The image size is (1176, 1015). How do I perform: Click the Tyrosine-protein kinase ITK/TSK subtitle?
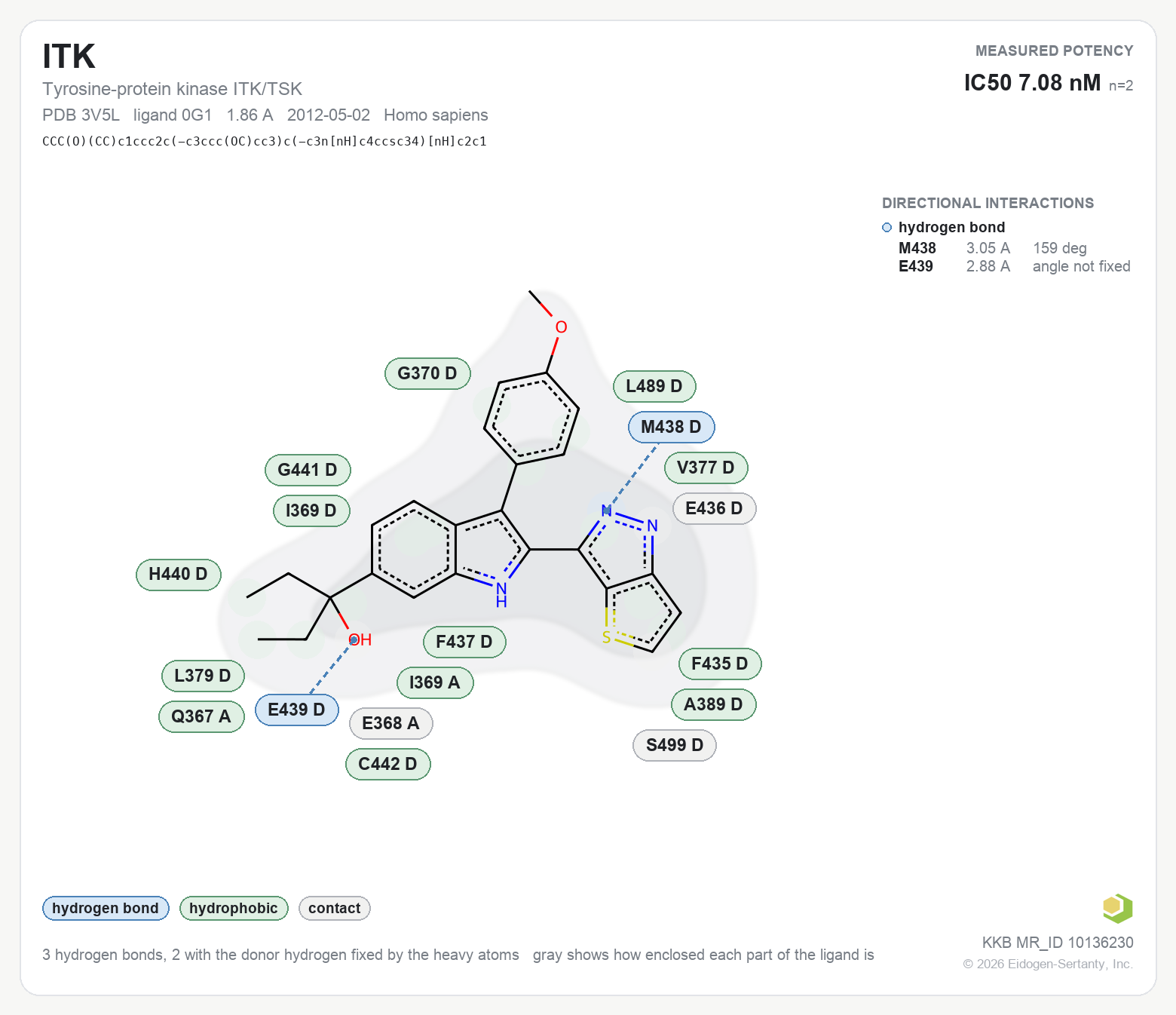[x=172, y=89]
